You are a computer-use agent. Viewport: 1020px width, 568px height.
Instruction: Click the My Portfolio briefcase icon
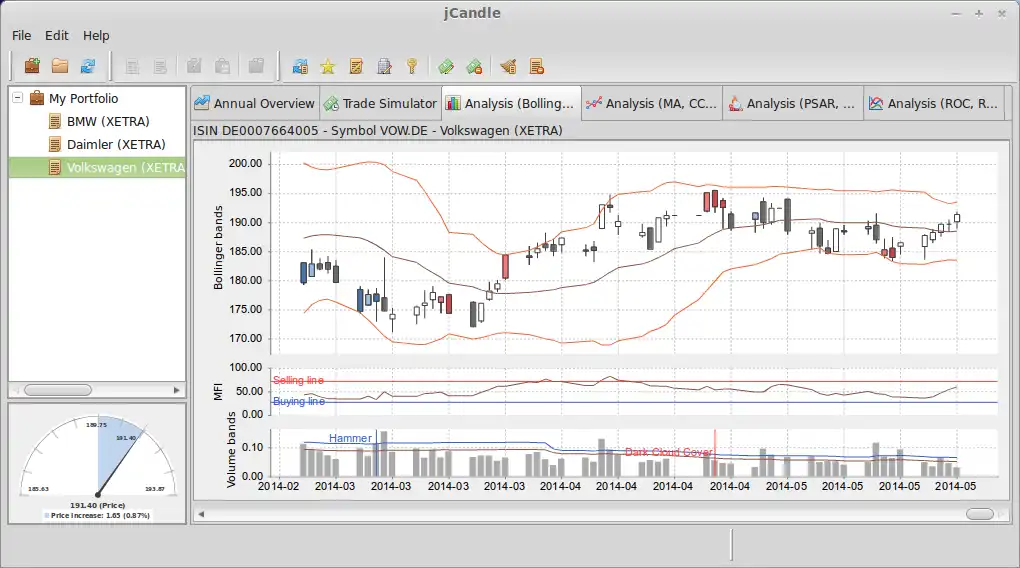(37, 98)
